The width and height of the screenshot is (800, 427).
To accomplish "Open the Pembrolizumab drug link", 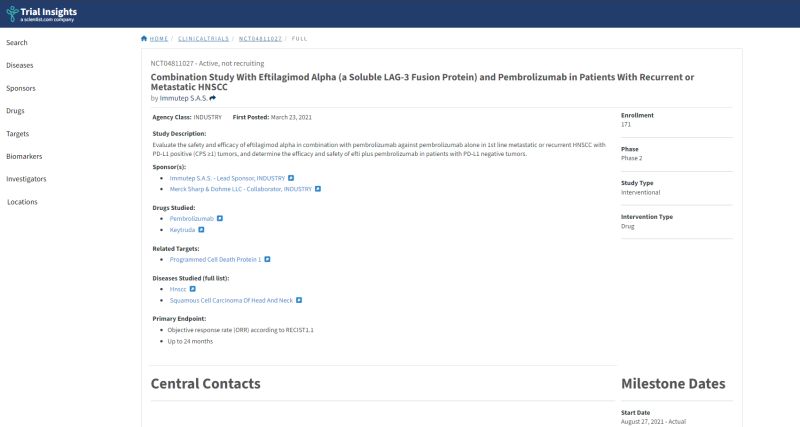I will tap(191, 217).
